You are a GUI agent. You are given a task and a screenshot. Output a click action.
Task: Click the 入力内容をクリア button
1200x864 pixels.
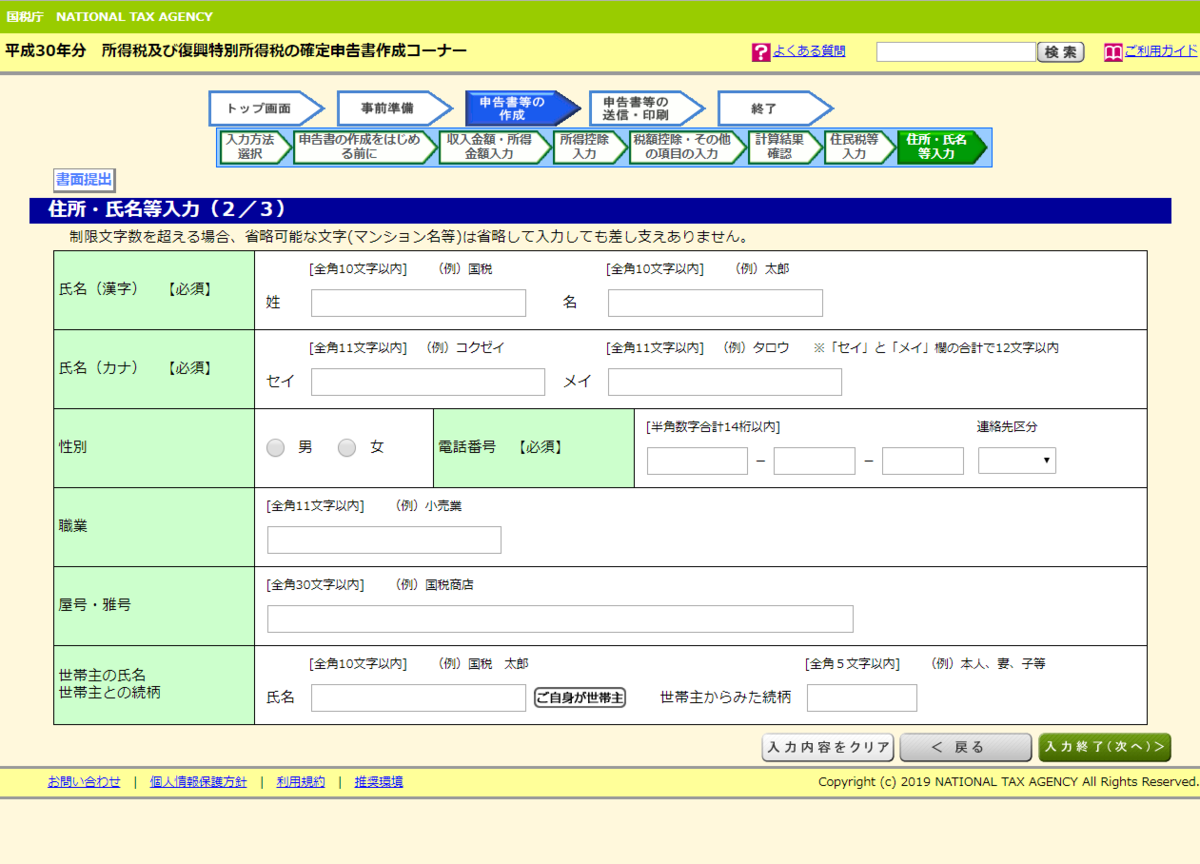[828, 748]
